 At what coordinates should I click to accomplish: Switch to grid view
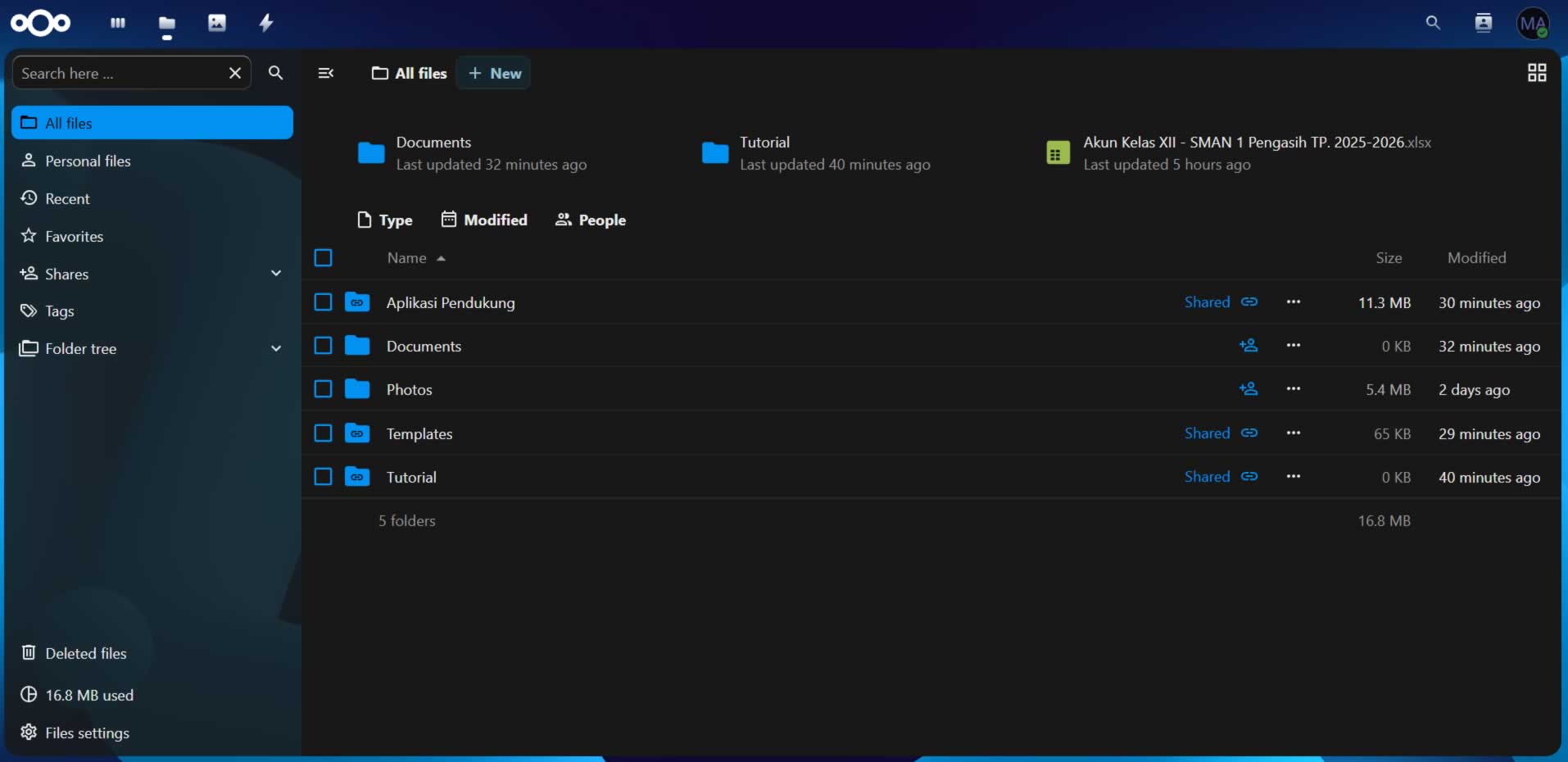1537,73
